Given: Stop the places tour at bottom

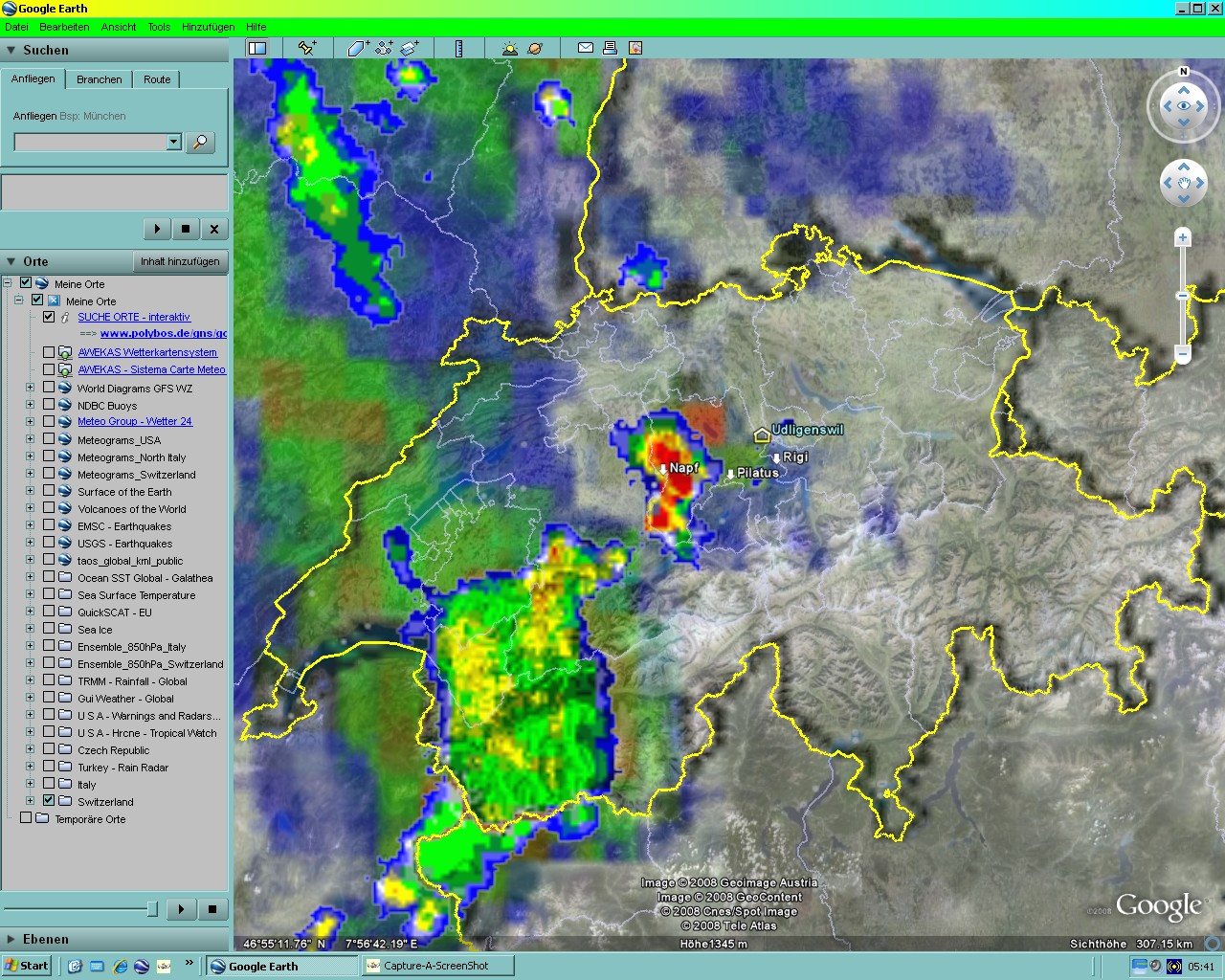Looking at the screenshot, I should (x=212, y=909).
